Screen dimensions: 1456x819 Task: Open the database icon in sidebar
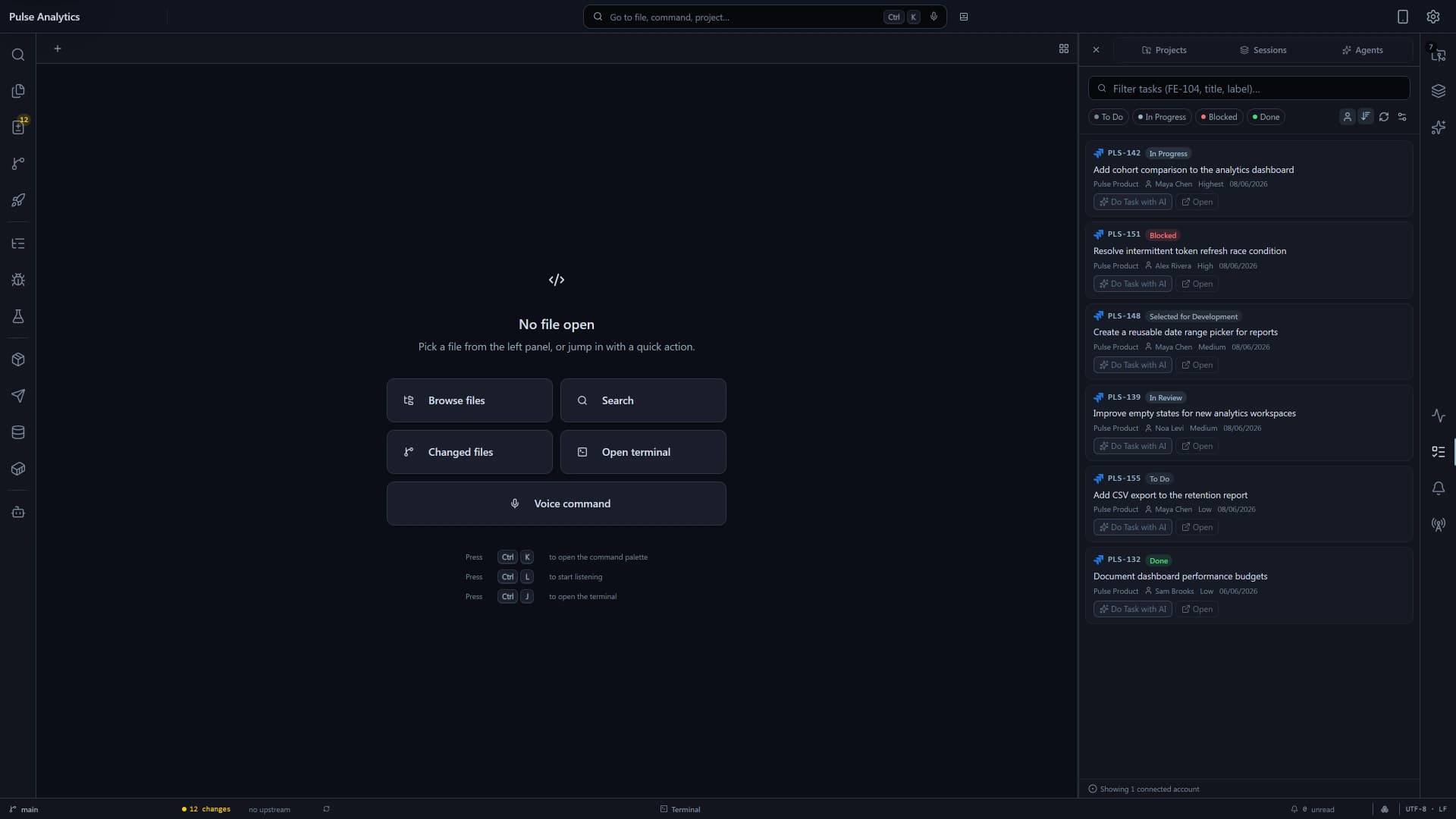point(18,432)
